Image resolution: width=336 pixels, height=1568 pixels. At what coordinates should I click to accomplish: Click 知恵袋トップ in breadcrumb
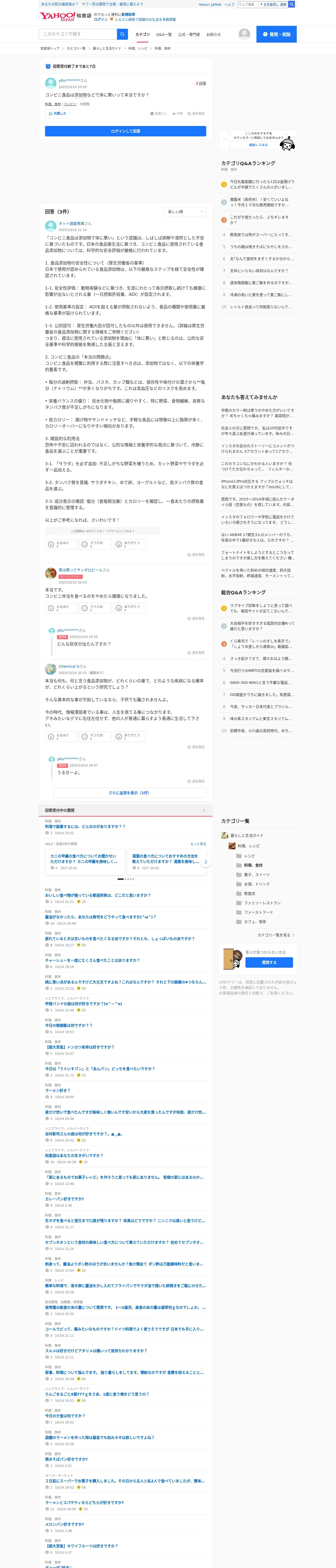tap(50, 49)
